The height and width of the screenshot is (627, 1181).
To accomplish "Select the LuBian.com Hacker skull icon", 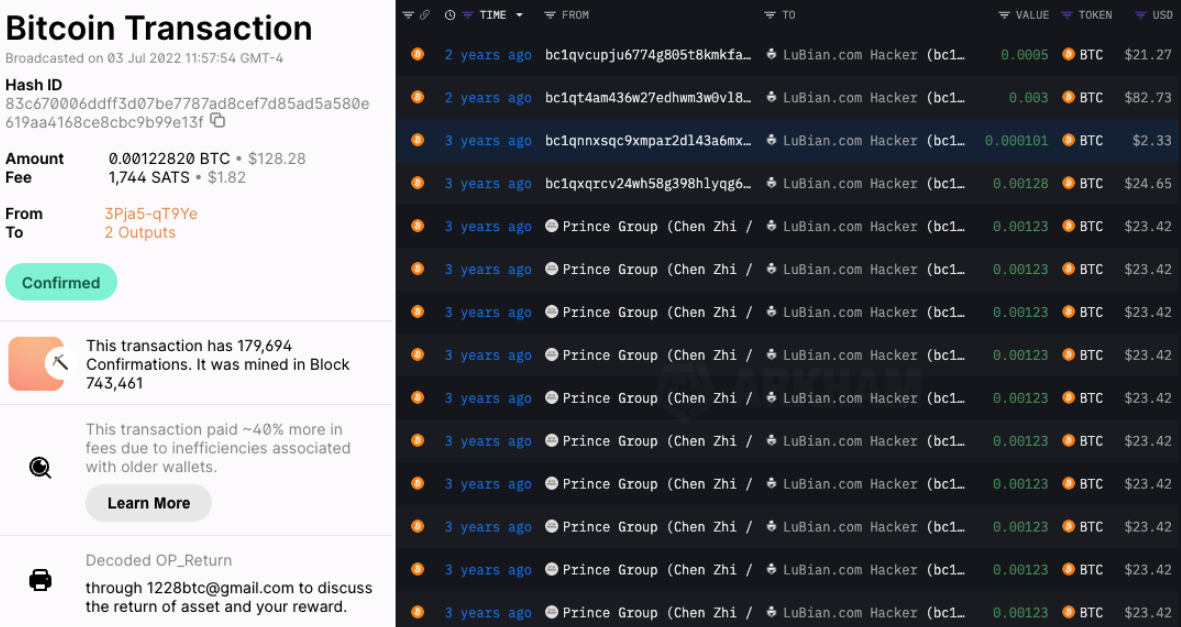I will point(768,54).
